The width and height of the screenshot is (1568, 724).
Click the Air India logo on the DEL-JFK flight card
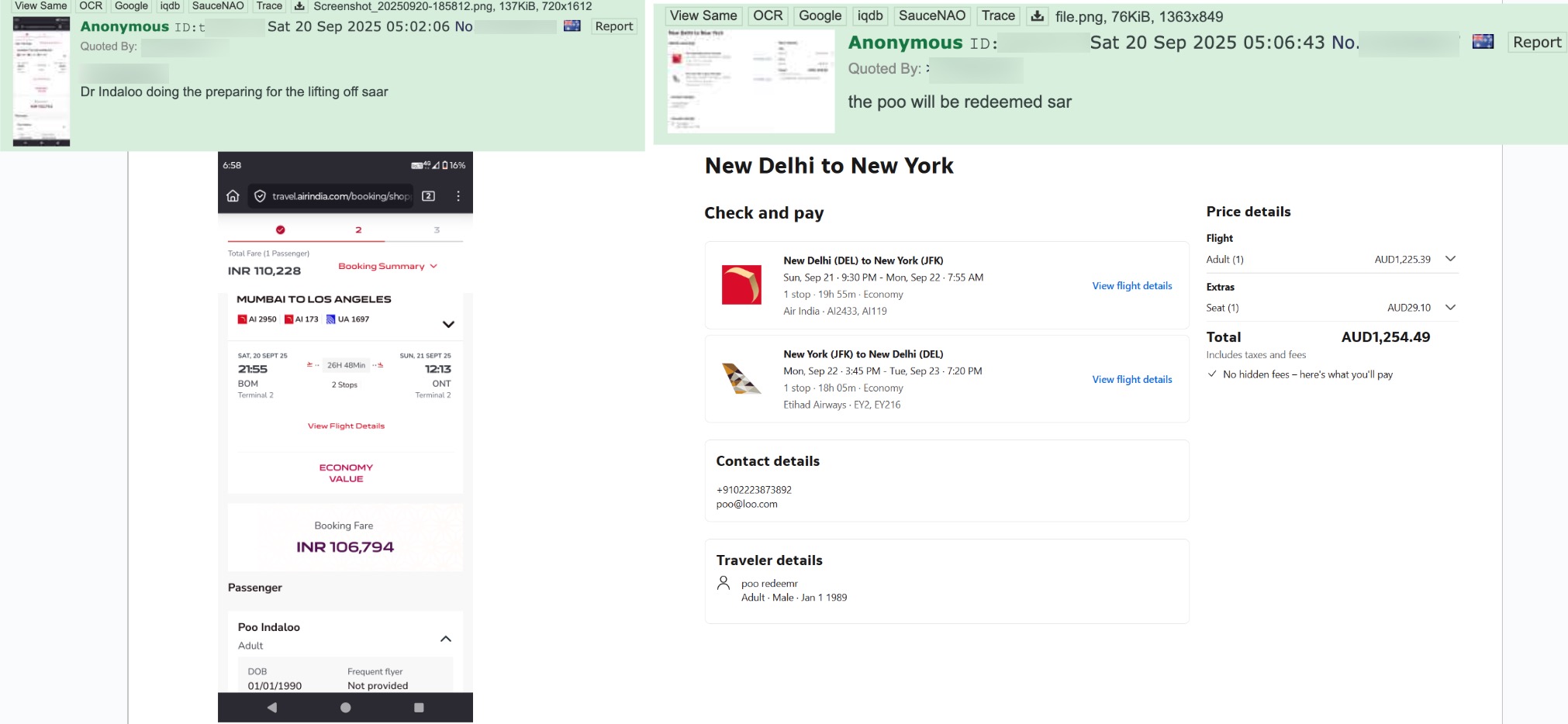(741, 285)
